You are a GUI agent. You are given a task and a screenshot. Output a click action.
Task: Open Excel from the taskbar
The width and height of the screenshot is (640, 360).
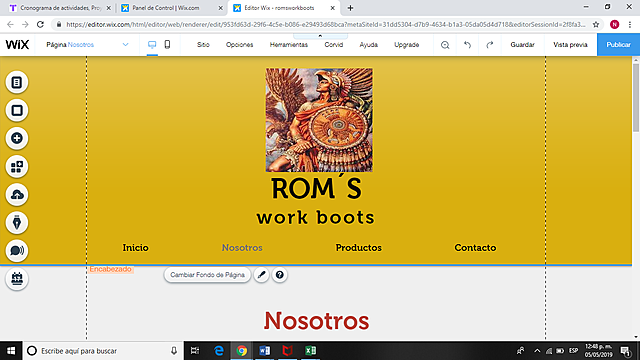[310, 351]
